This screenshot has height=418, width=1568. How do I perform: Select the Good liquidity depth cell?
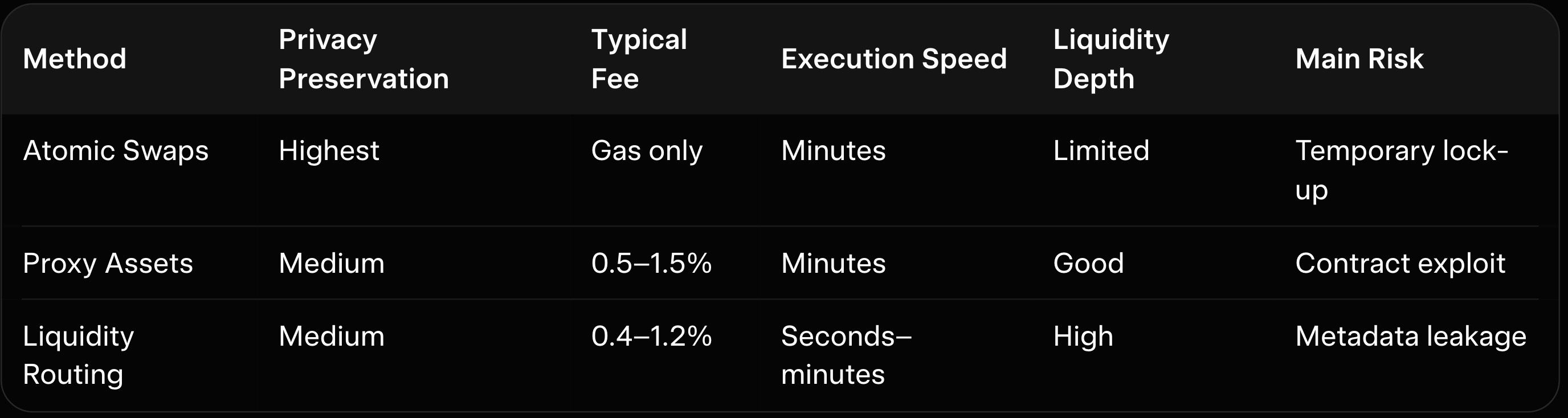pos(1088,264)
